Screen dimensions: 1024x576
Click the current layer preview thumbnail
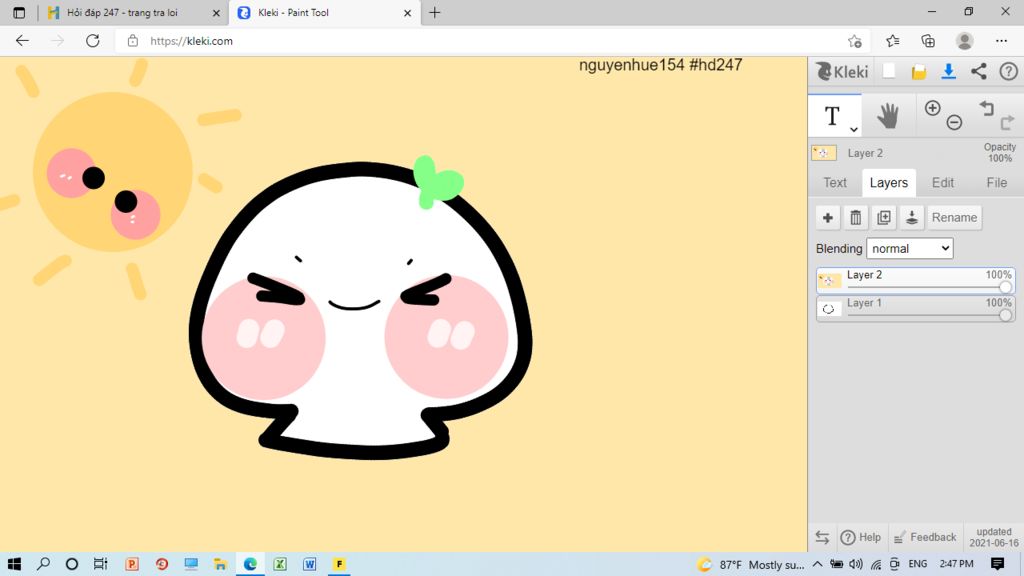tap(824, 153)
